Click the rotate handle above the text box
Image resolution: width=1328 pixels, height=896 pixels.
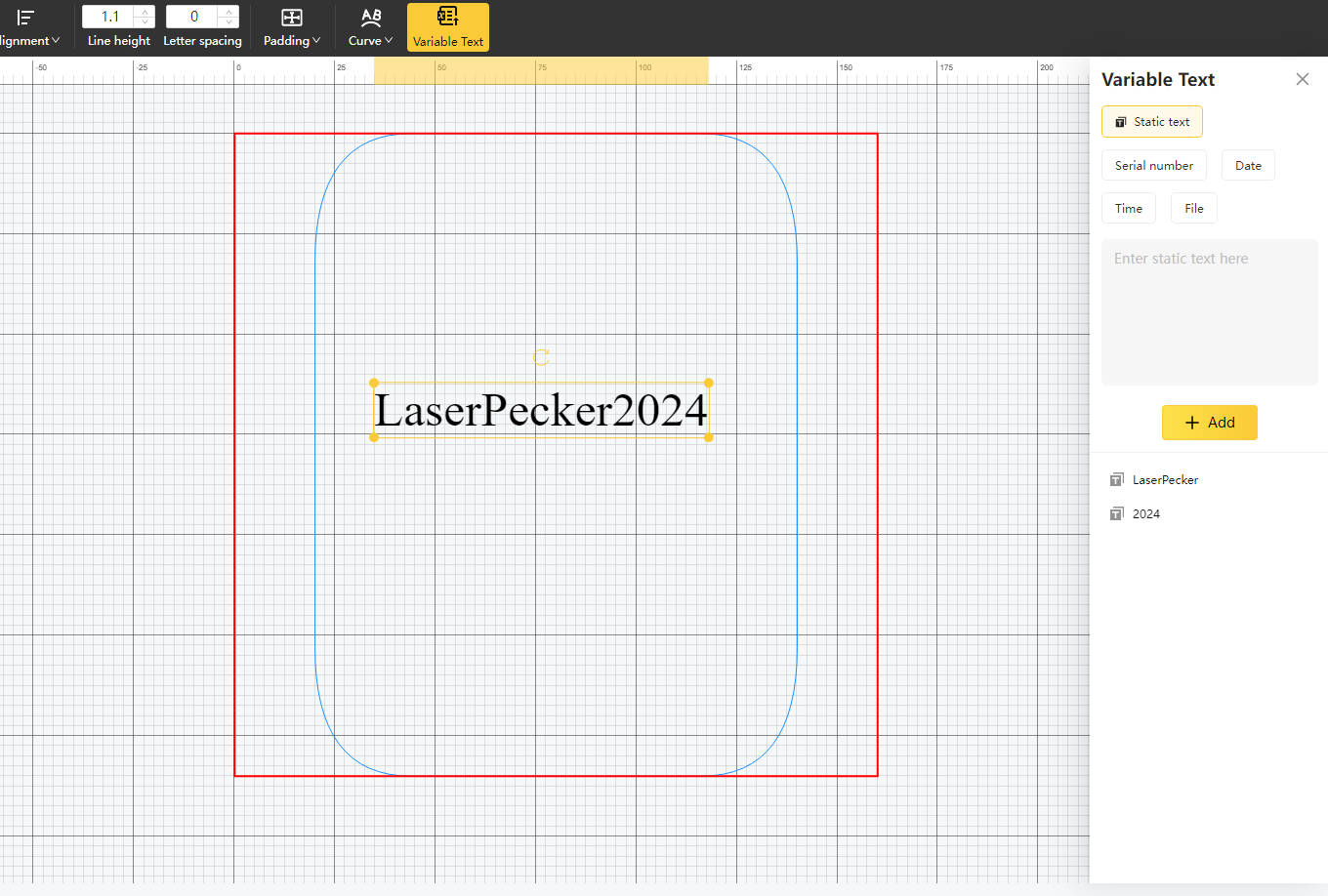pos(541,358)
